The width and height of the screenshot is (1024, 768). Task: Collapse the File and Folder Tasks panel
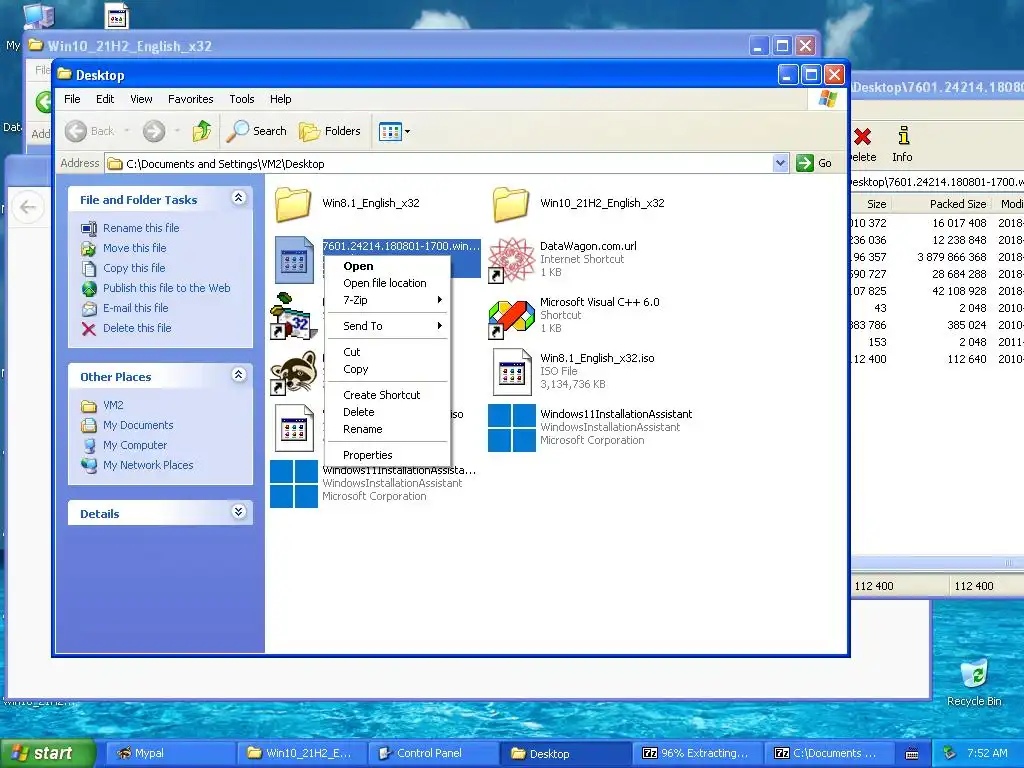(x=238, y=198)
